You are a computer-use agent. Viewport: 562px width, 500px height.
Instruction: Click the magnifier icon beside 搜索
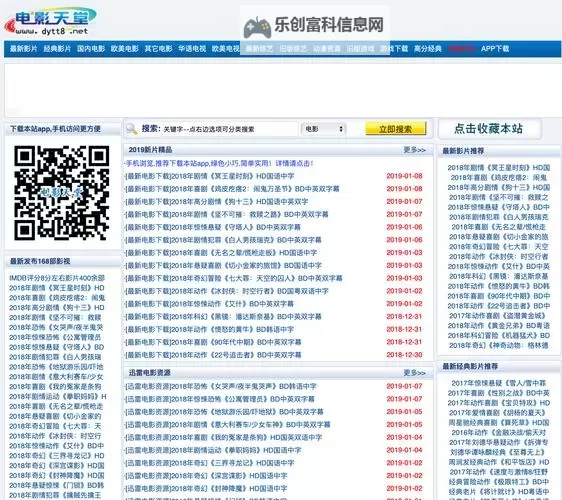click(132, 129)
